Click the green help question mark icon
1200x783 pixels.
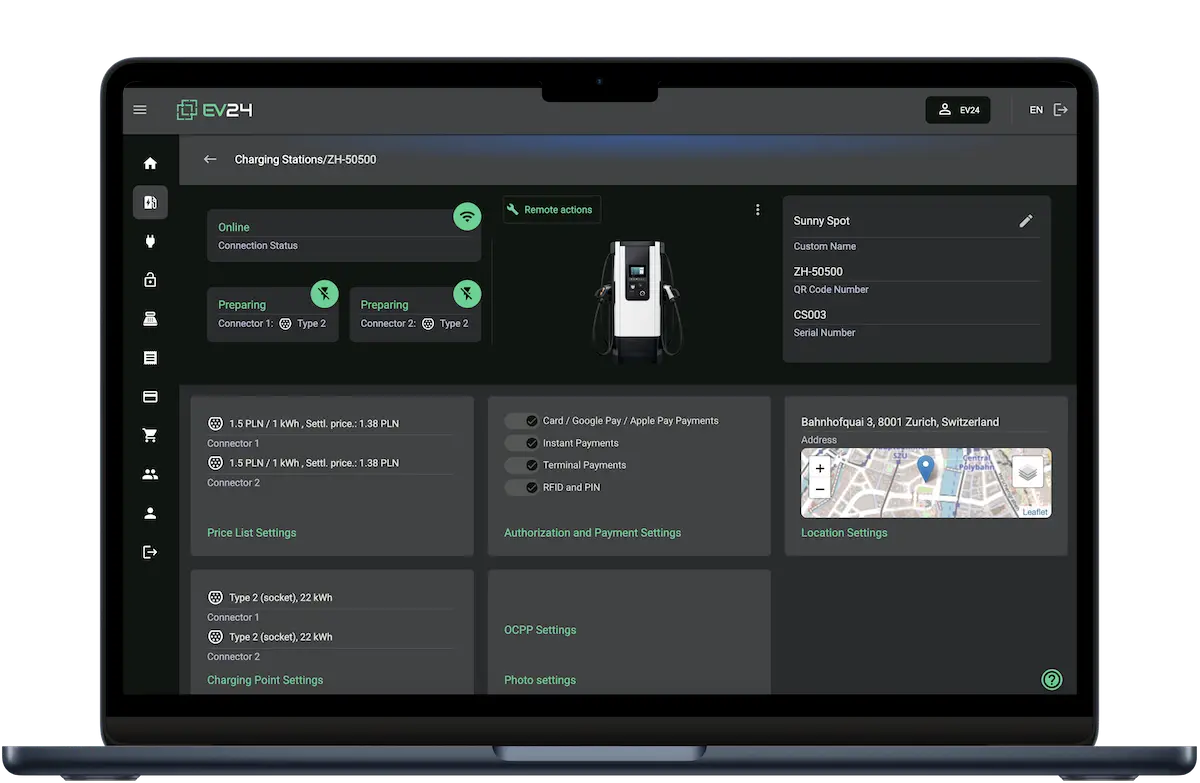[1051, 680]
